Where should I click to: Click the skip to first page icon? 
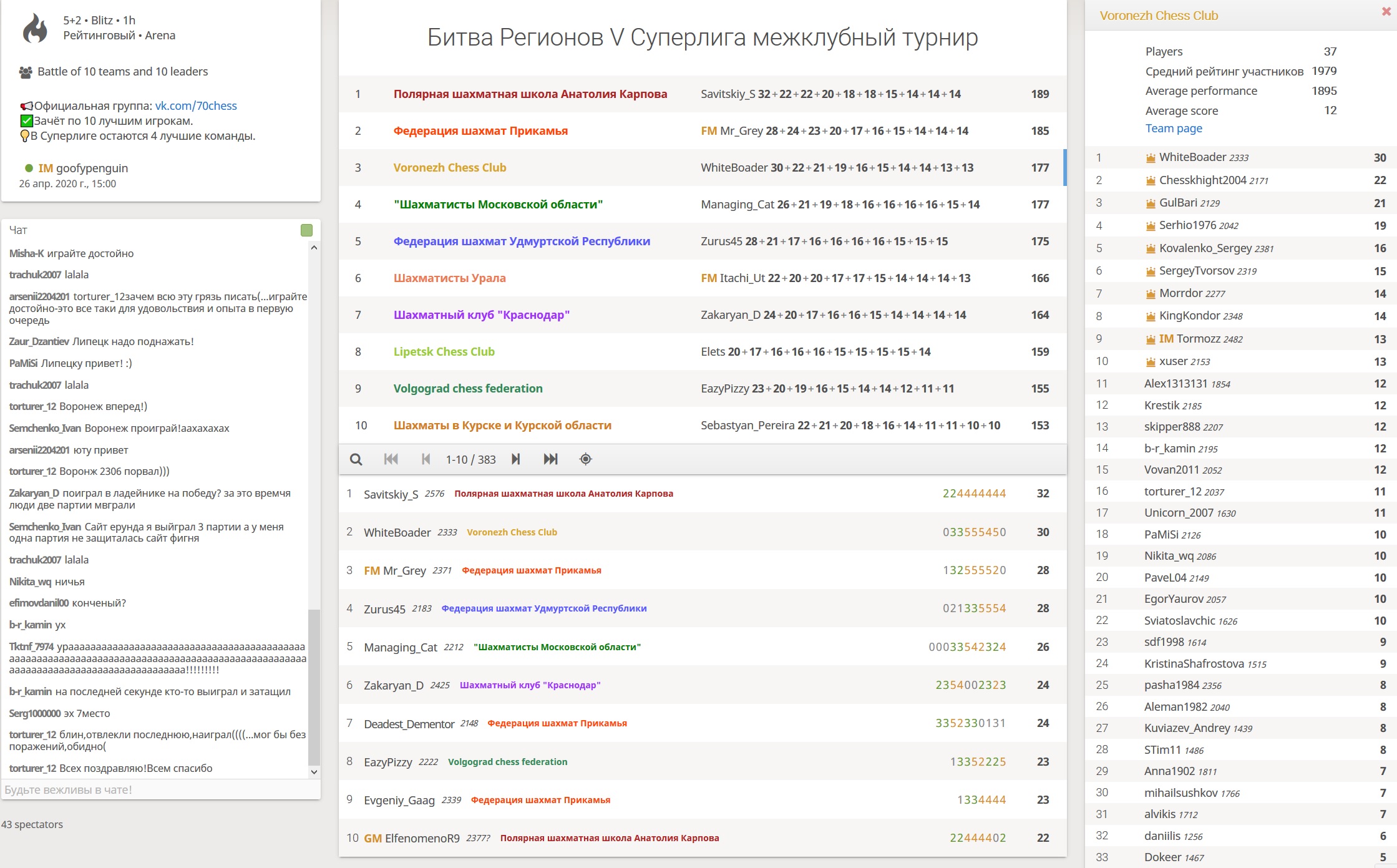[x=390, y=460]
